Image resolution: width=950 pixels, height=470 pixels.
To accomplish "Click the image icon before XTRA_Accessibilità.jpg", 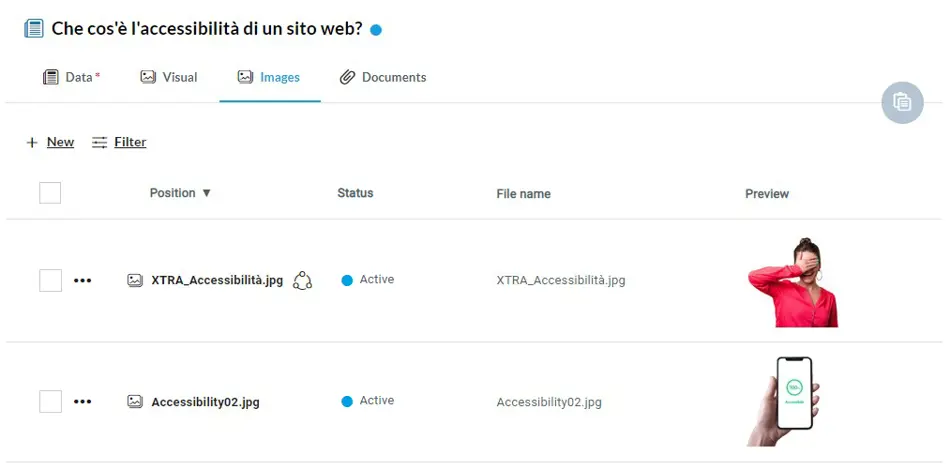I will [135, 280].
